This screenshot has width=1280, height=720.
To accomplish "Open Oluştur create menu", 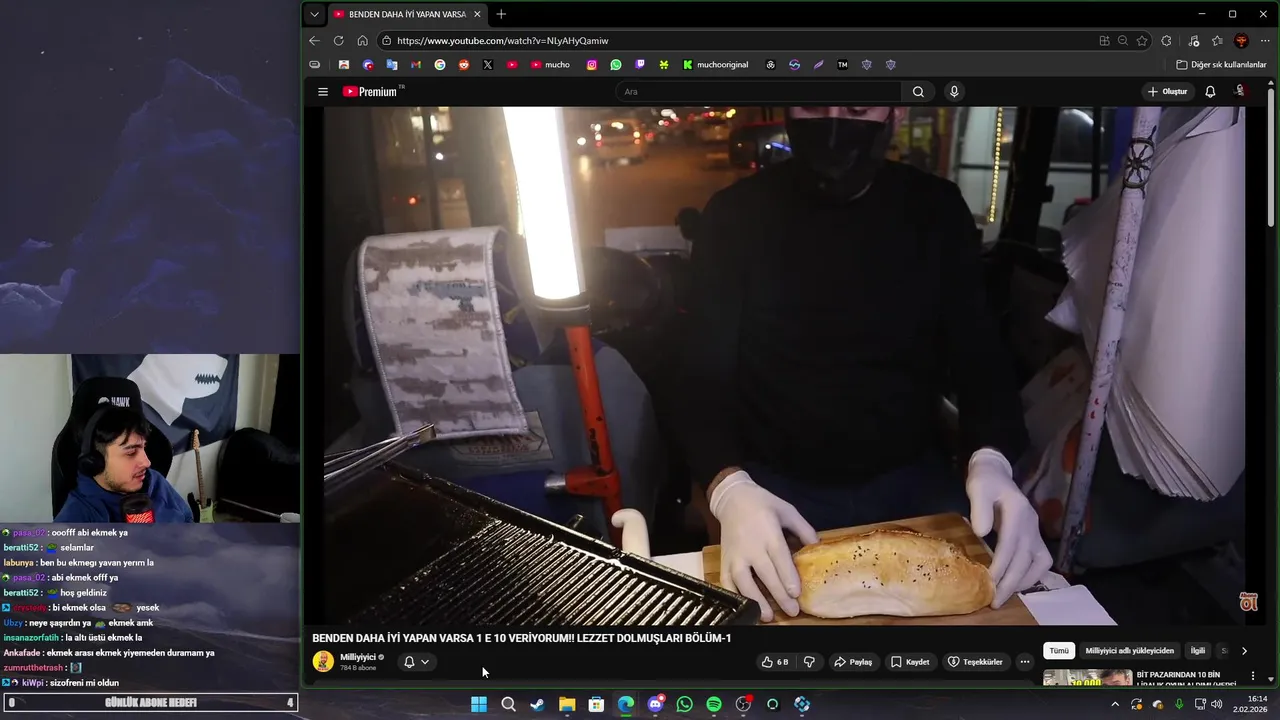I will click(1167, 92).
